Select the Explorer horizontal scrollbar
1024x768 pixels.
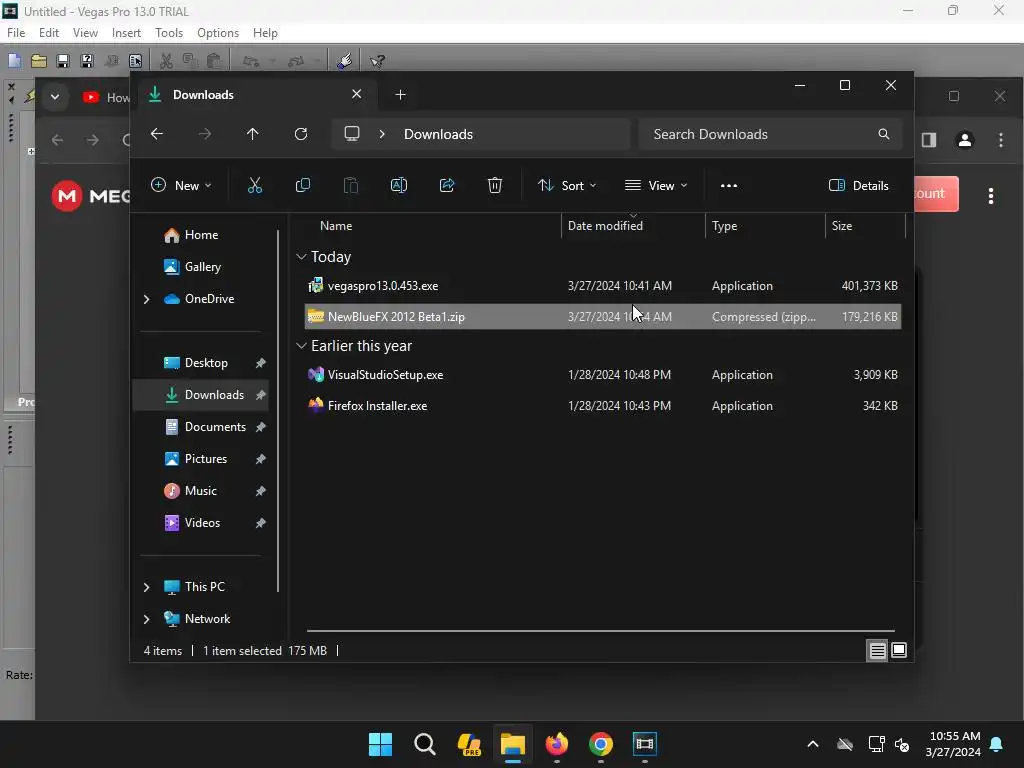(x=601, y=631)
